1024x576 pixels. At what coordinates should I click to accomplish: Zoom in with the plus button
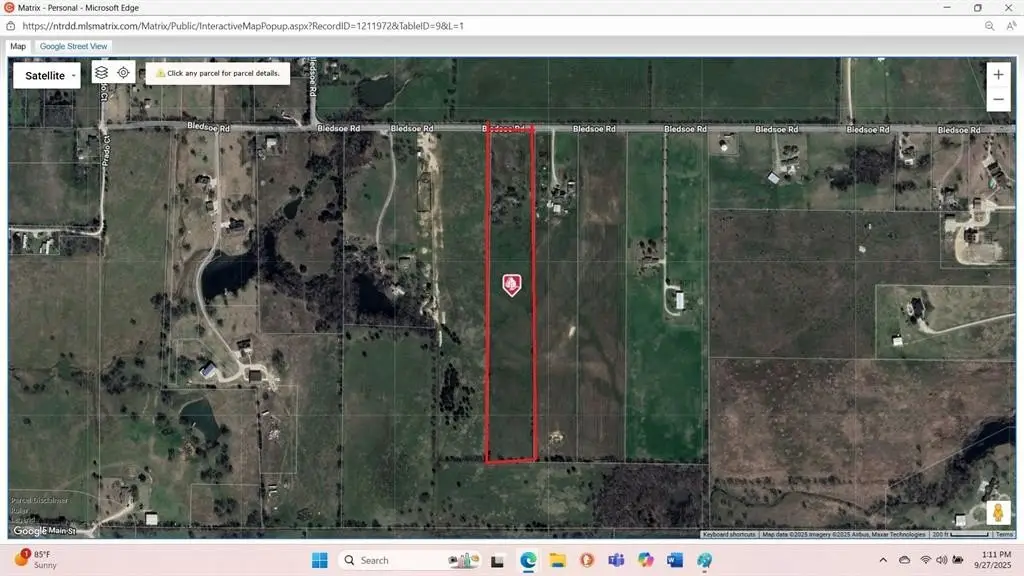click(998, 75)
